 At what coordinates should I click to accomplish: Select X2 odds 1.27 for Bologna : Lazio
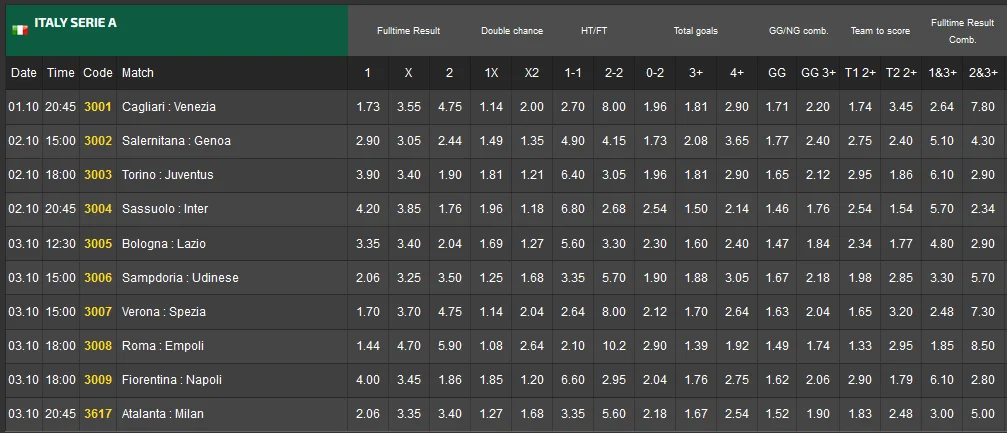point(532,243)
